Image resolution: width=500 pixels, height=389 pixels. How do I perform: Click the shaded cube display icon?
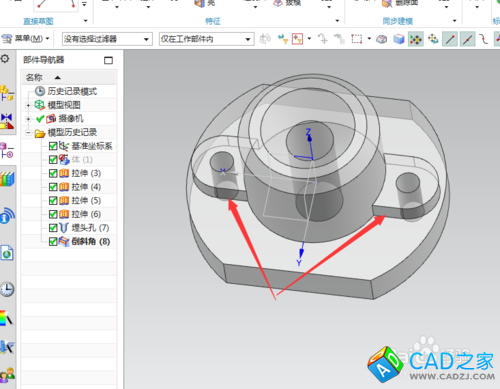pyautogui.click(x=399, y=39)
